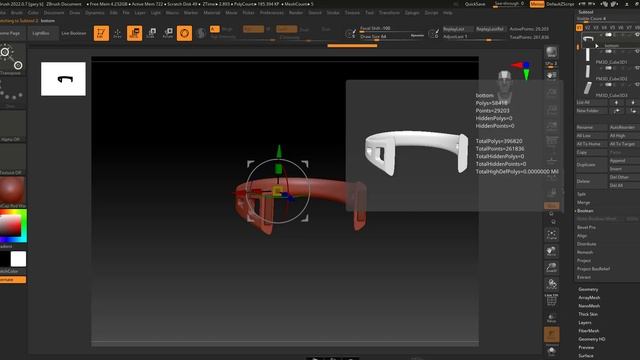Toggle the orange Gizmo 3D icon
Viewport: 640px width, 360px height.
coord(184,33)
